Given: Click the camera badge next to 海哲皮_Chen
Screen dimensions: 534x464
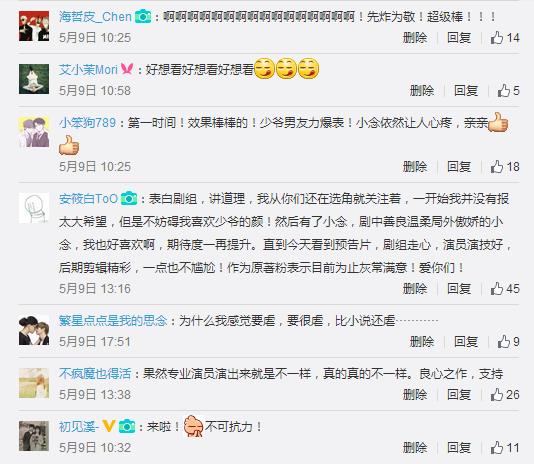Looking at the screenshot, I should point(143,17).
